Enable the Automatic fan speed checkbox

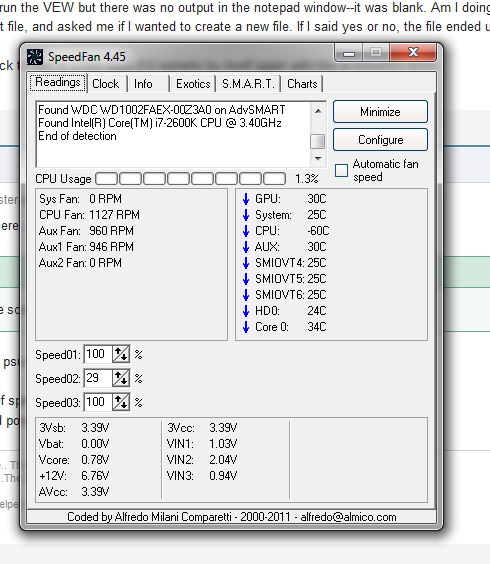coord(341,170)
